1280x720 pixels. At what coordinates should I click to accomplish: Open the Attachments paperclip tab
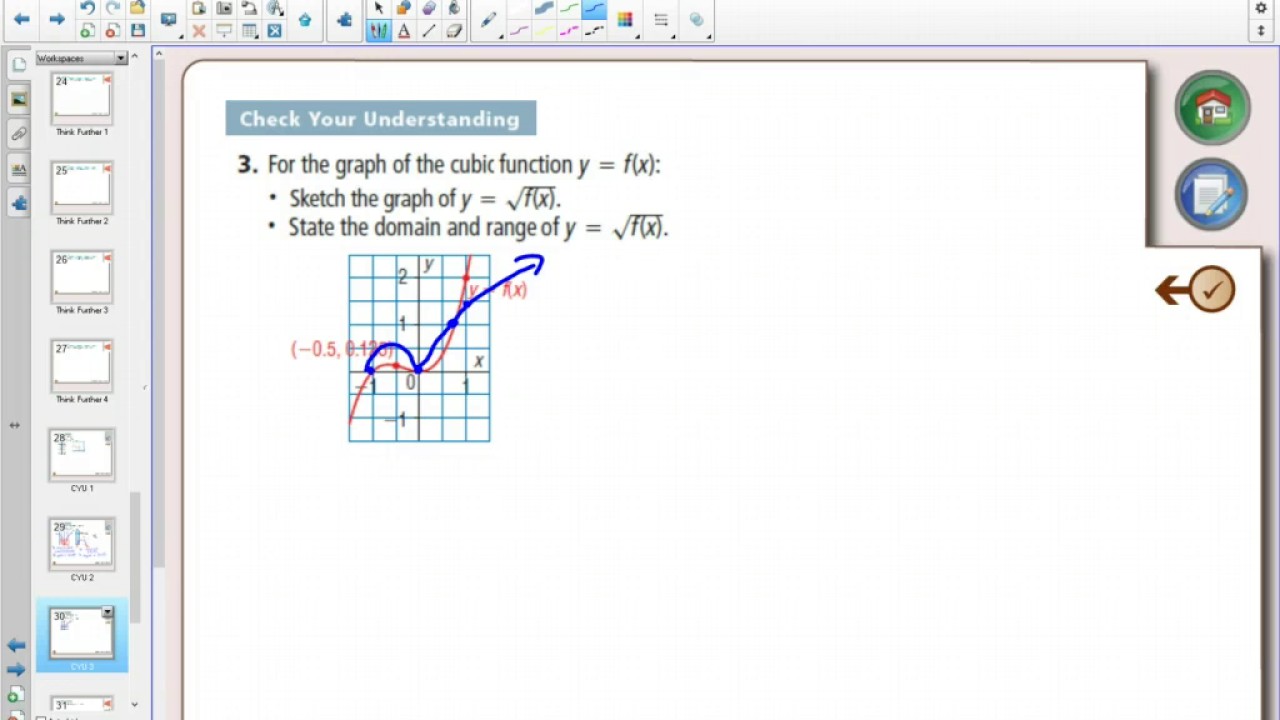click(x=19, y=133)
